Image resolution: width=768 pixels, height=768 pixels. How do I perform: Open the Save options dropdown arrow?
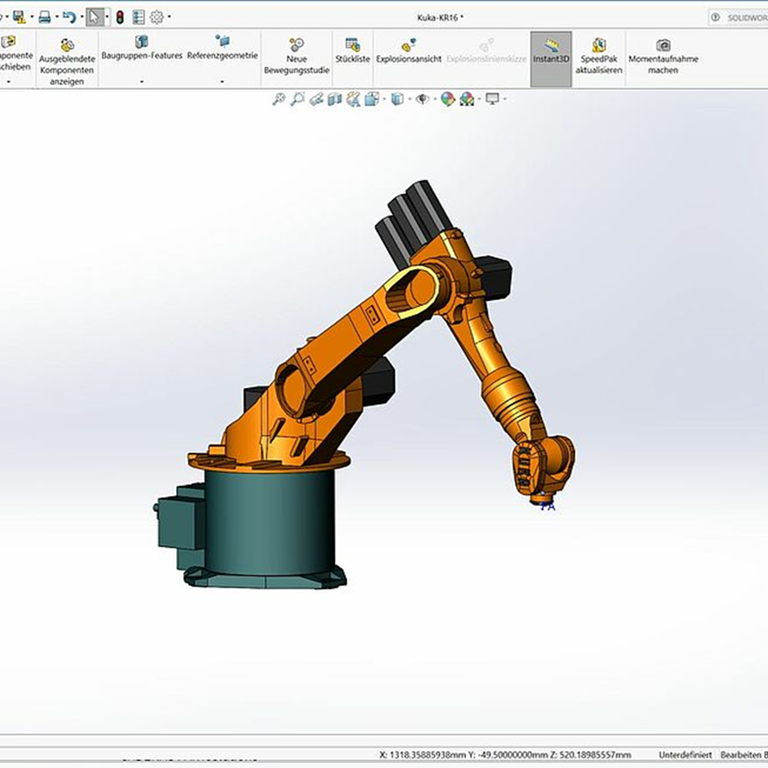[x=32, y=17]
